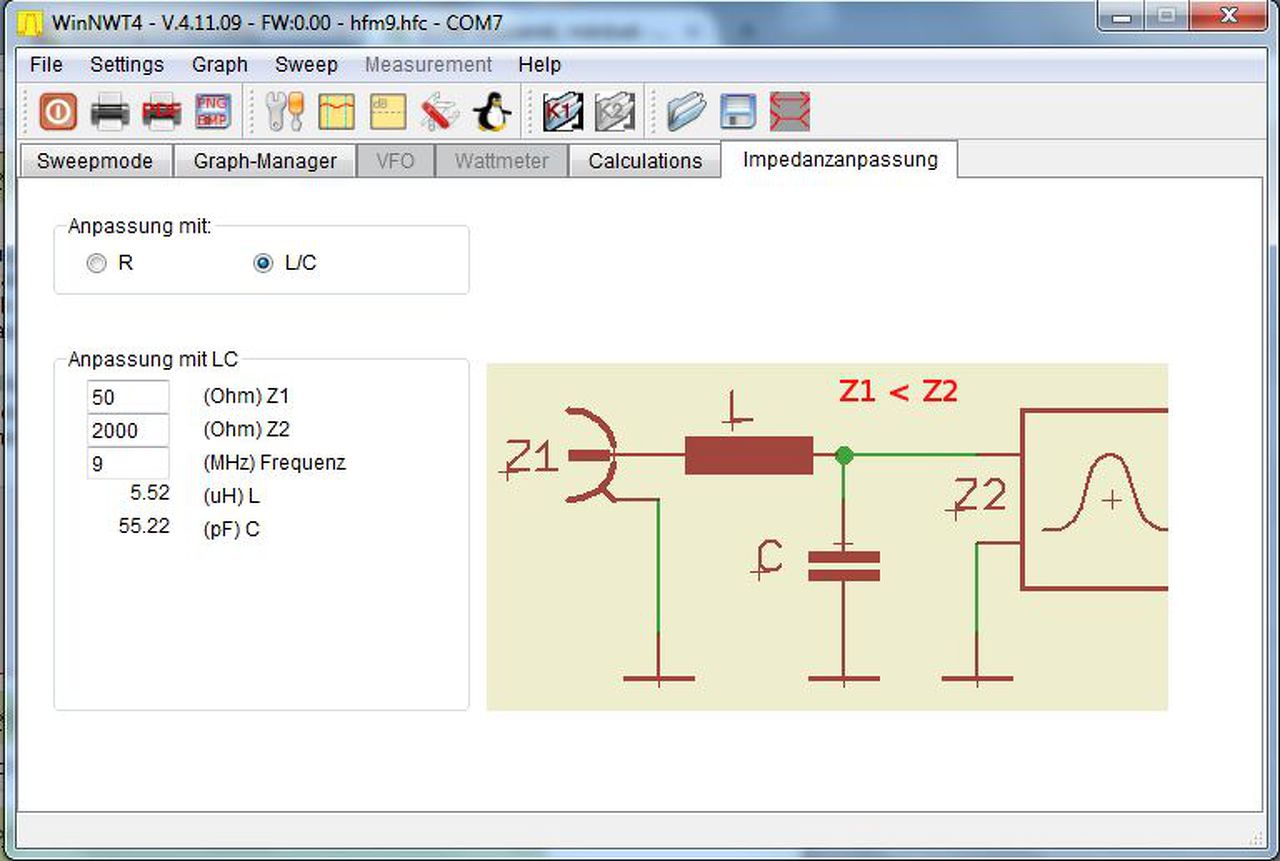Switch to the Sweepmode tab

point(95,161)
